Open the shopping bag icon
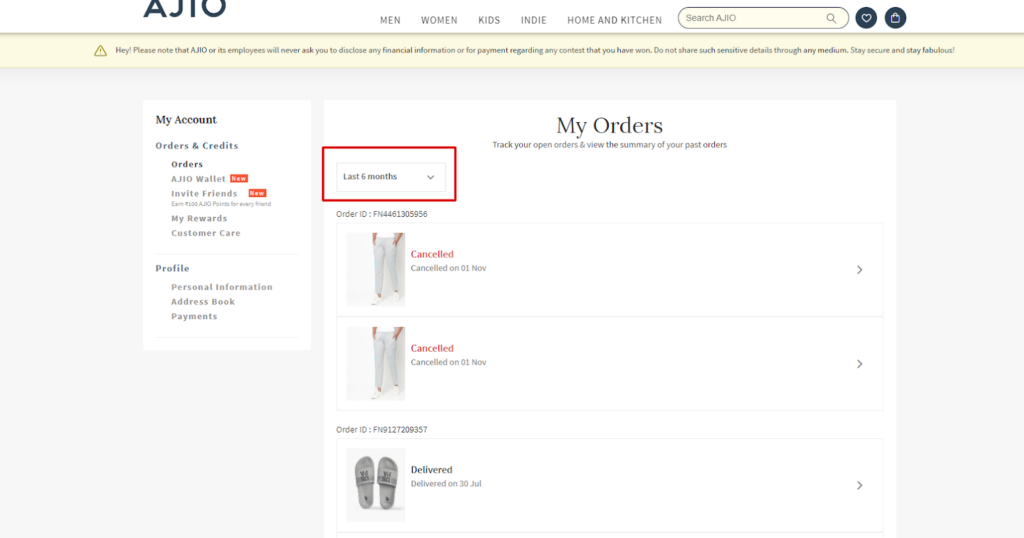The image size is (1024, 538). click(895, 18)
